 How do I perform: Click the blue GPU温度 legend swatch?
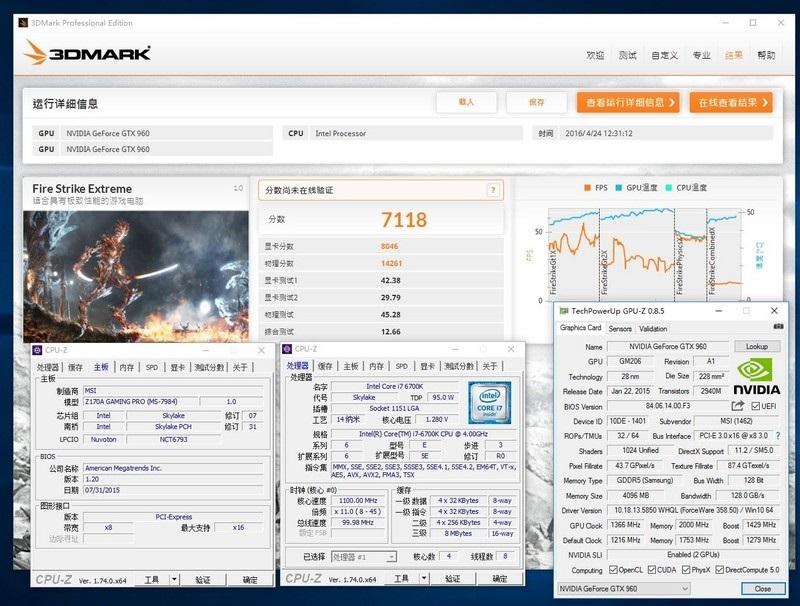tap(619, 188)
